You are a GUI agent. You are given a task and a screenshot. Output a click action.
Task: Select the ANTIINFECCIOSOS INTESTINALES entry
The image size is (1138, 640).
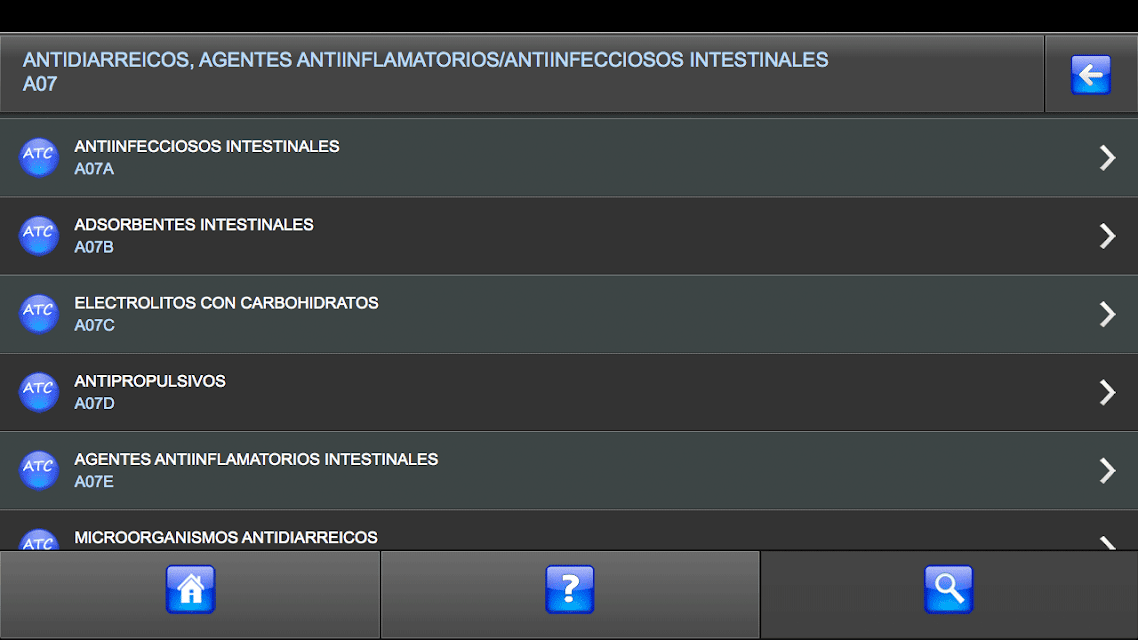click(569, 157)
